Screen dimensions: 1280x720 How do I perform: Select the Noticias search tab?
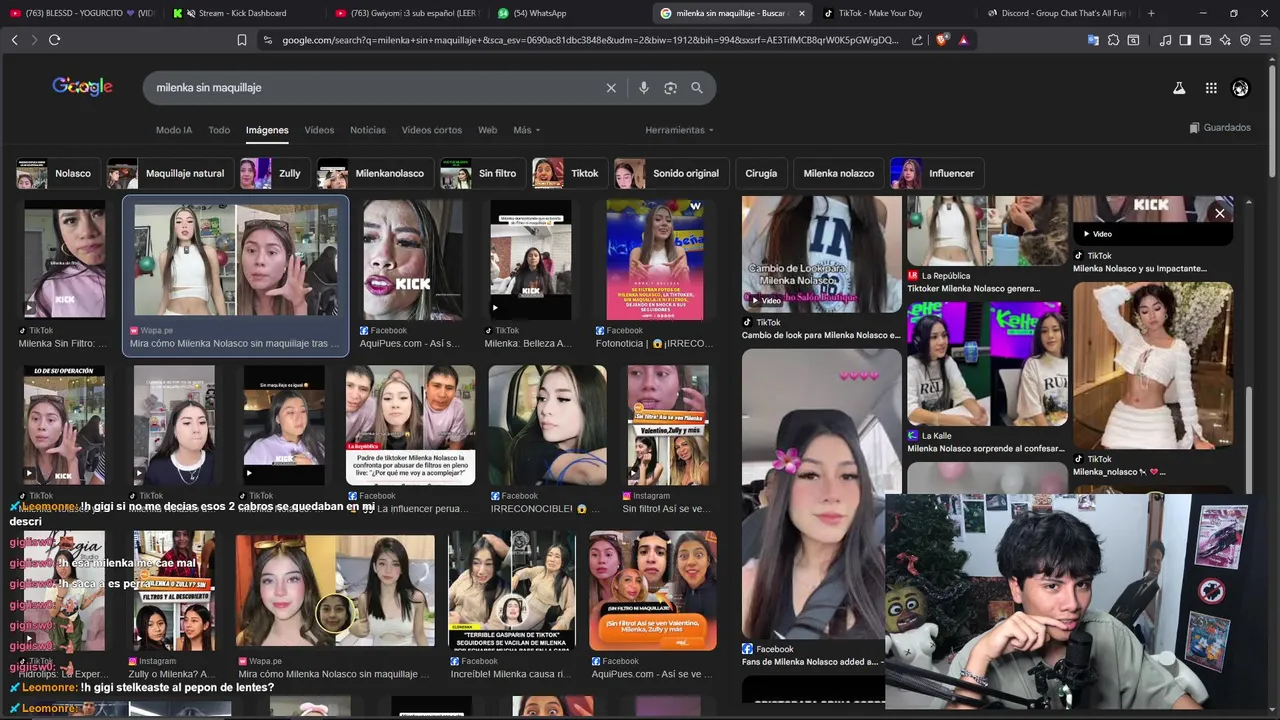point(368,130)
